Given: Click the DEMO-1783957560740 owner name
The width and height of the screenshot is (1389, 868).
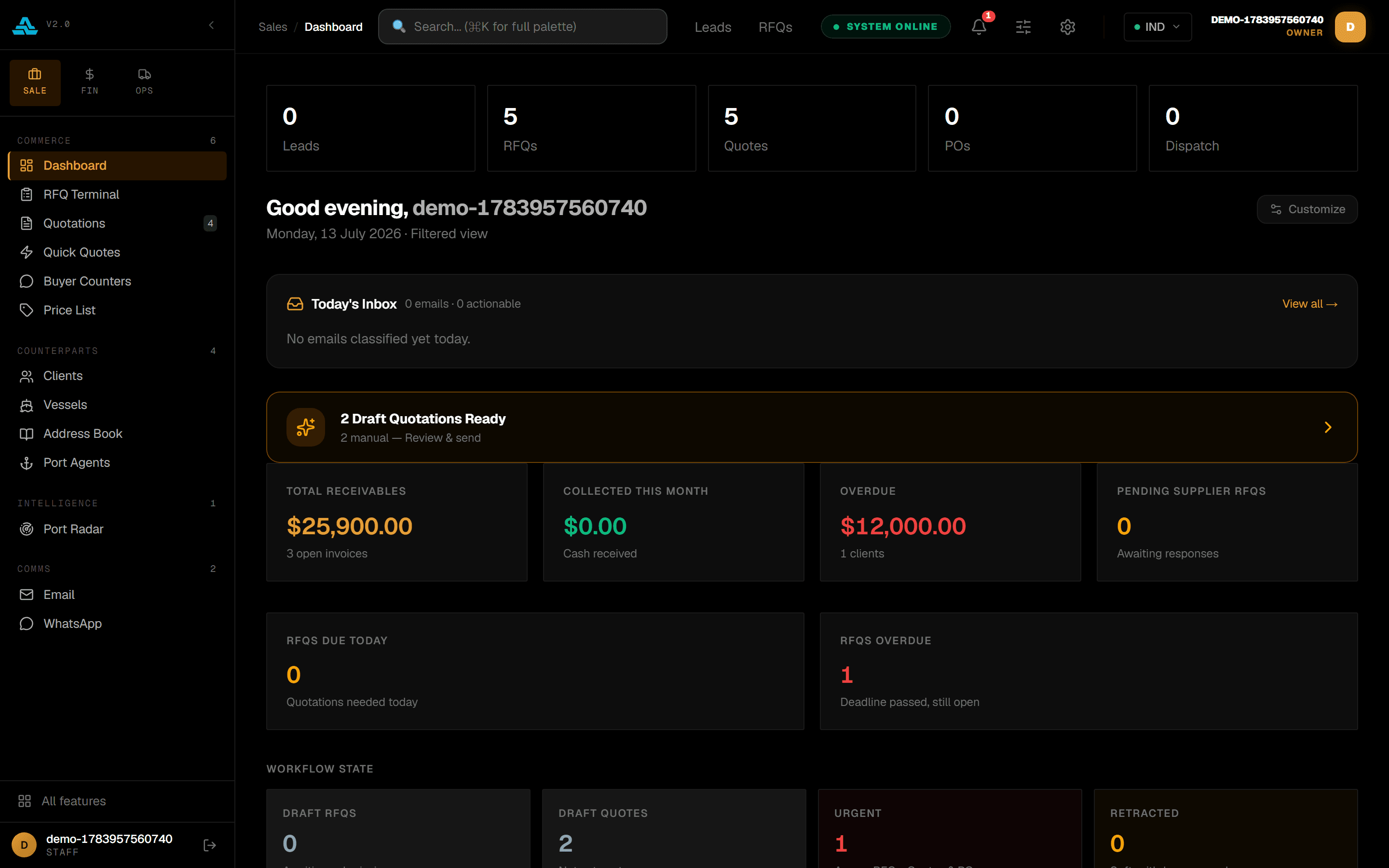Looking at the screenshot, I should pos(1267,20).
